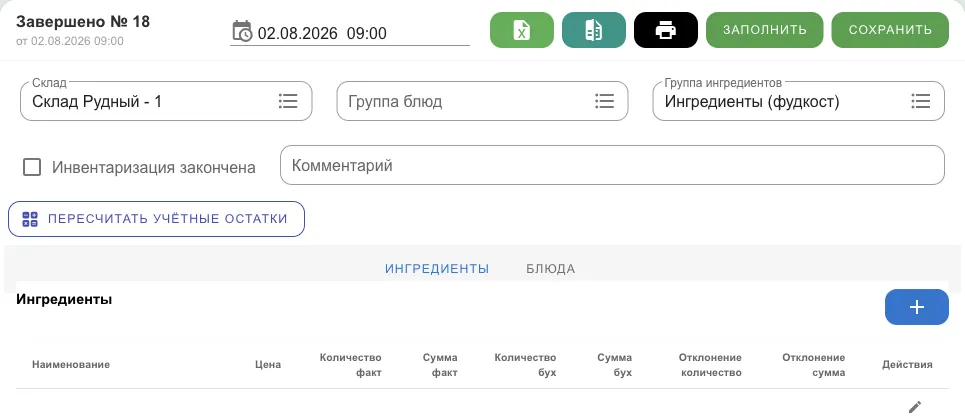Open the Группа блюд list icon
This screenshot has height=420, width=965.
[604, 101]
